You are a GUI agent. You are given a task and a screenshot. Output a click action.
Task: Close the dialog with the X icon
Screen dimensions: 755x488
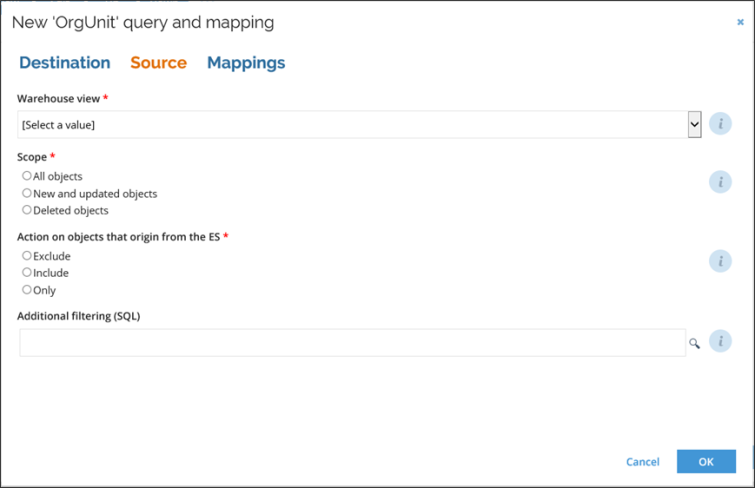[740, 21]
